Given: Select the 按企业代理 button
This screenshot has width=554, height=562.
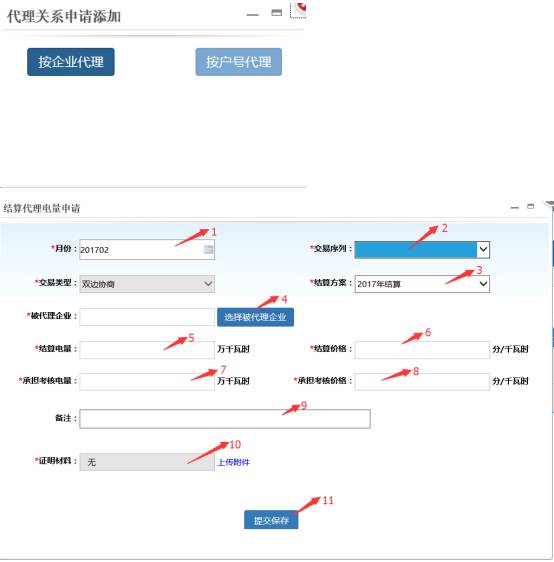Looking at the screenshot, I should point(71,62).
